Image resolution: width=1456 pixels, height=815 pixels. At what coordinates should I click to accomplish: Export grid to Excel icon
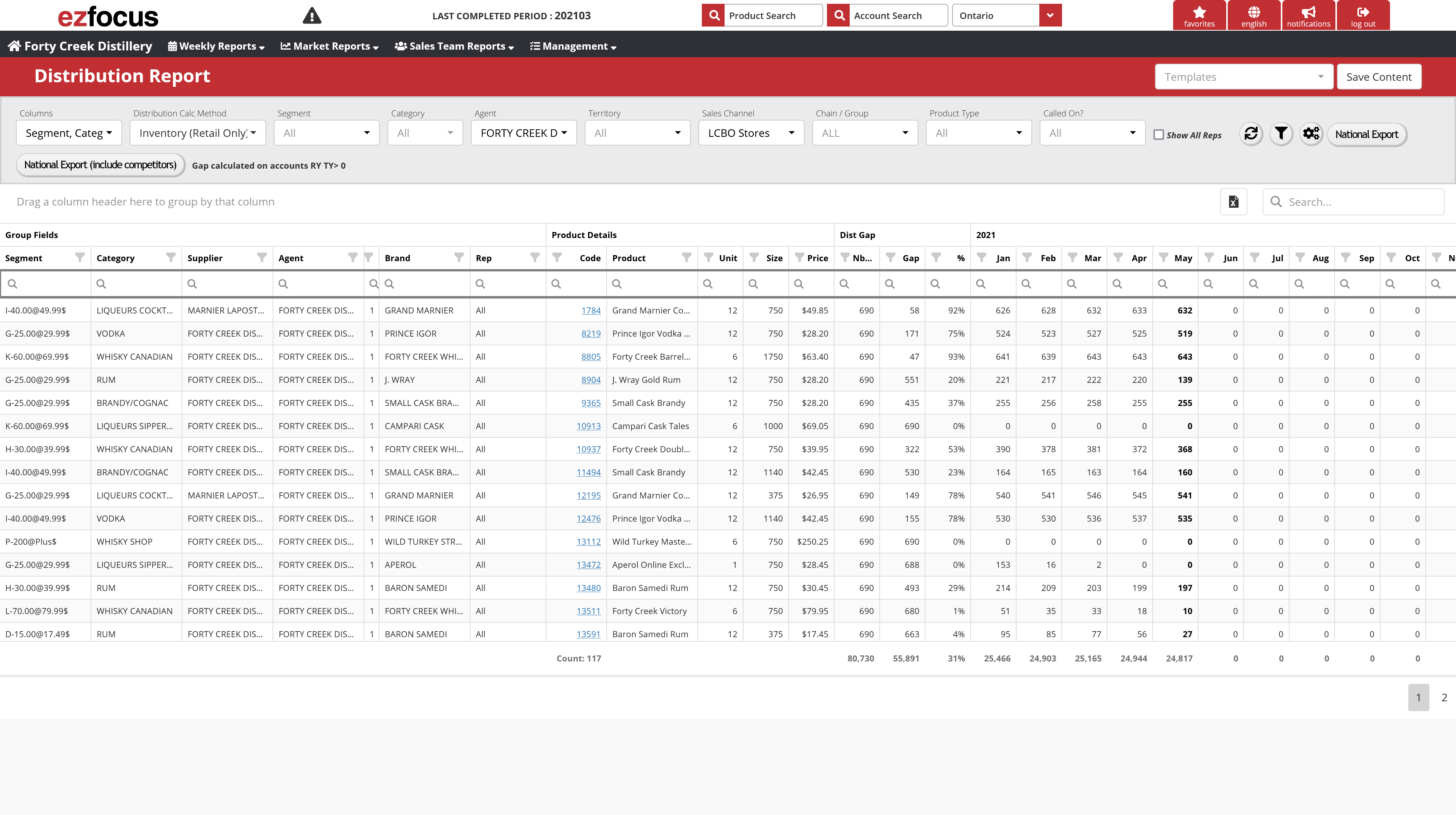tap(1234, 202)
